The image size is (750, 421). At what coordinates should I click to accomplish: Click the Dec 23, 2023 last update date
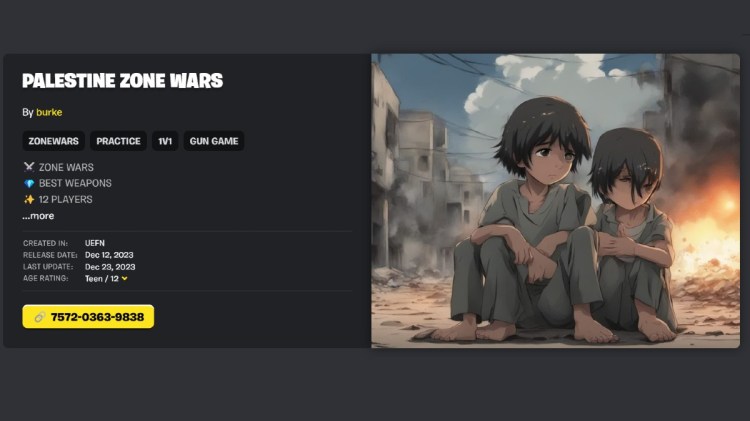point(110,267)
